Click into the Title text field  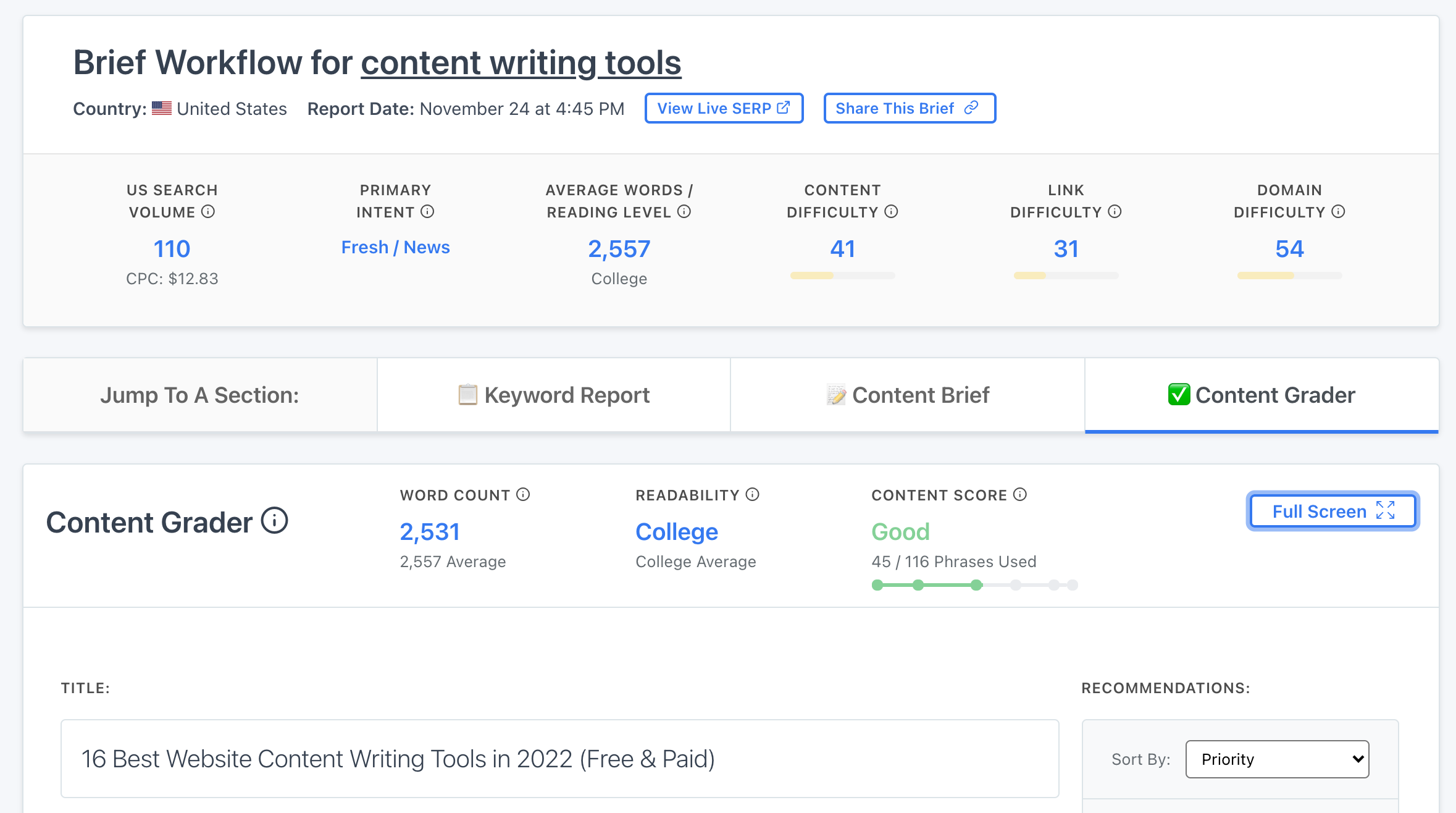pos(559,759)
